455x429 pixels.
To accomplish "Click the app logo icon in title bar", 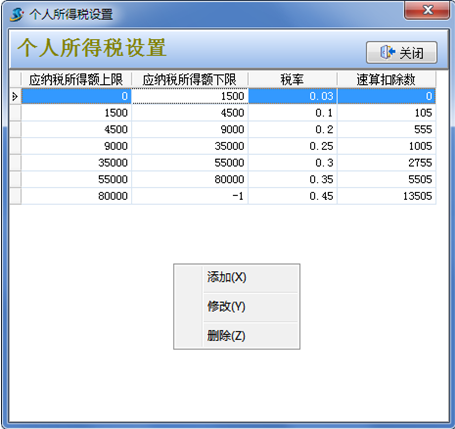I will click(16, 14).
